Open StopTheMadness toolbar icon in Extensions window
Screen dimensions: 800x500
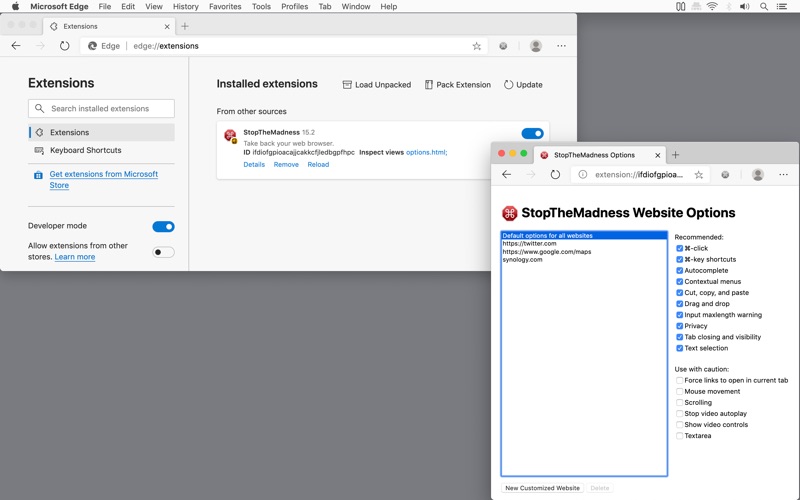503,46
